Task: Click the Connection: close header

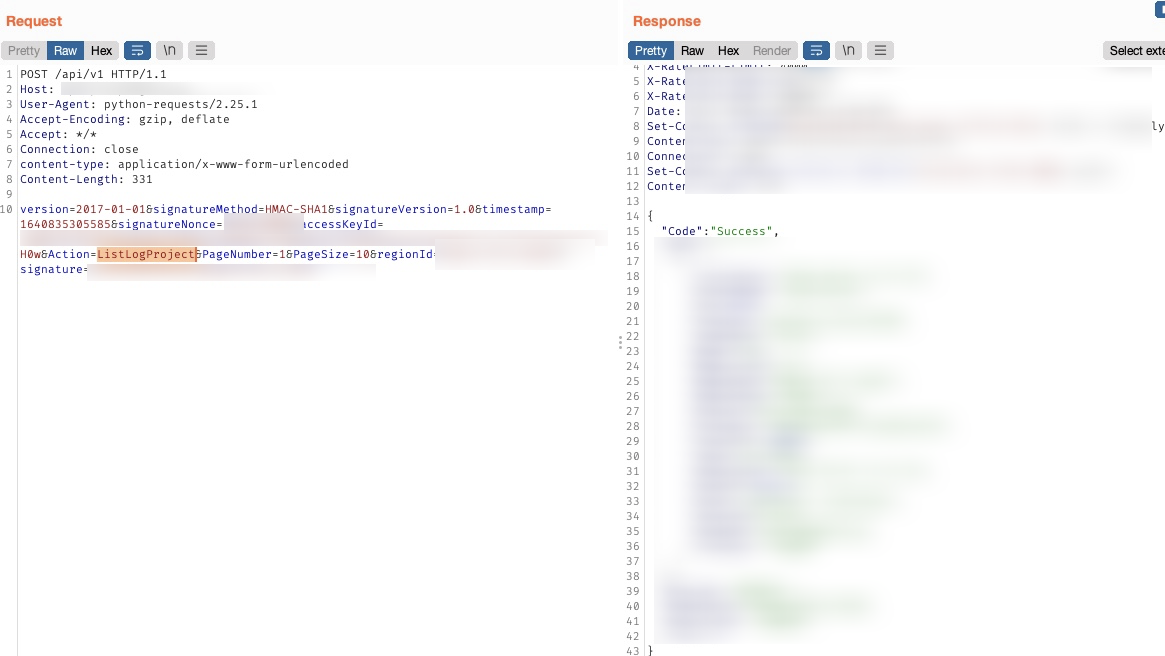Action: (x=79, y=149)
